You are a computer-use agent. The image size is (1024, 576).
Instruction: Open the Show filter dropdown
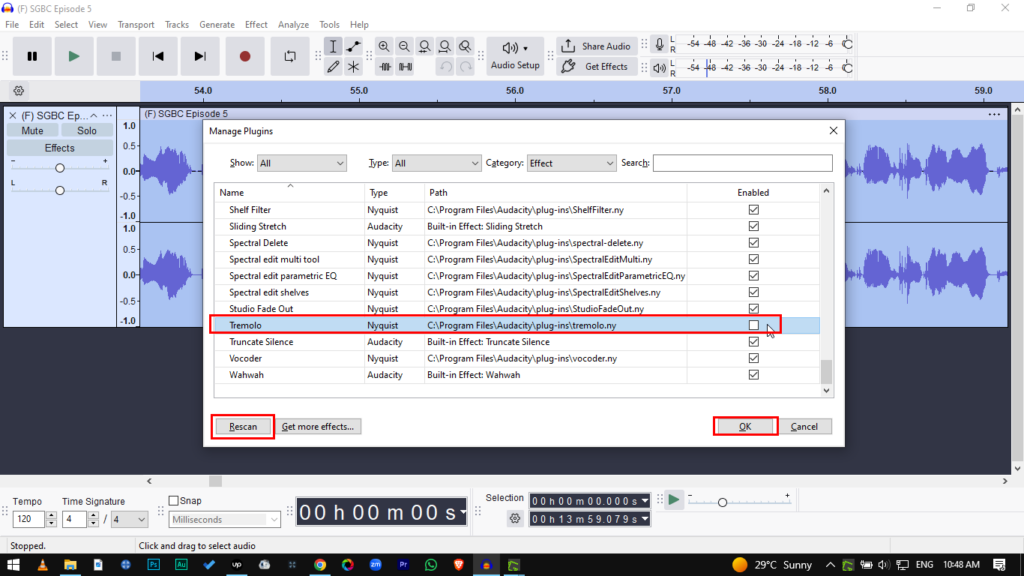[301, 163]
